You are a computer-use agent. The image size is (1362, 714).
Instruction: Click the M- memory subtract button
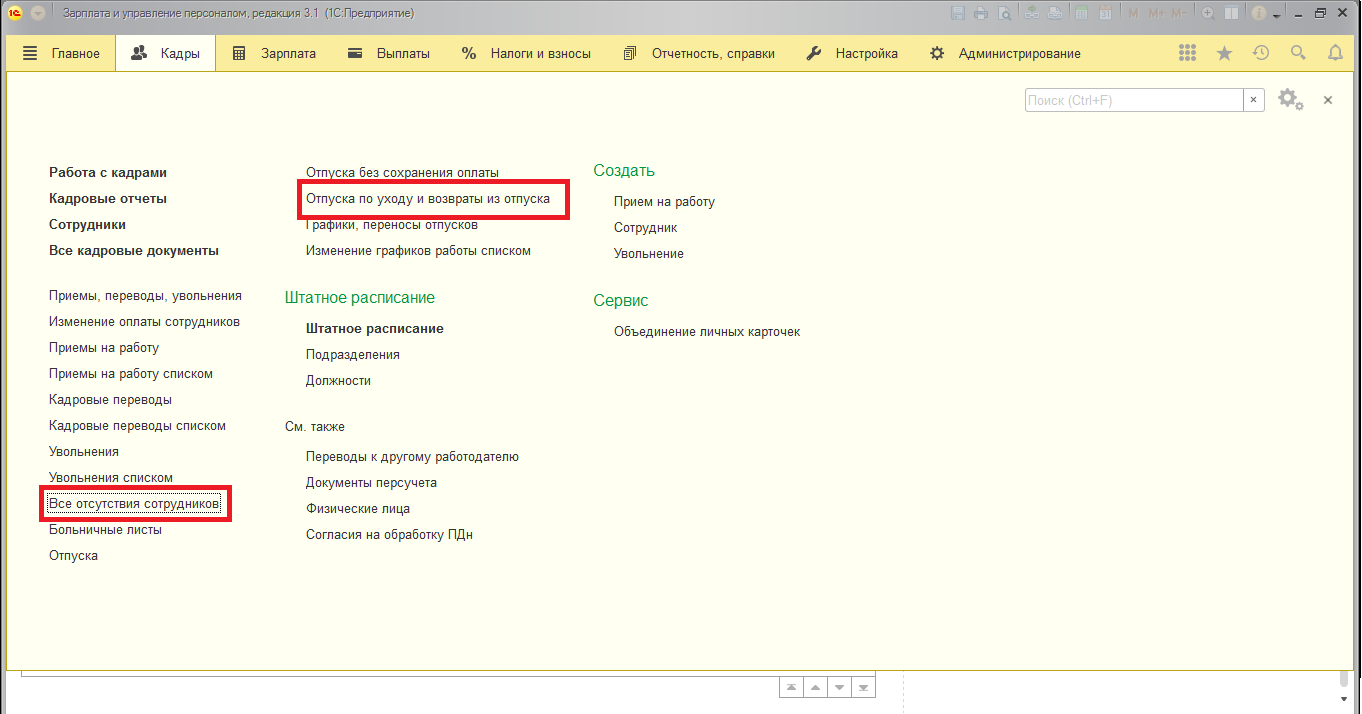pos(1179,13)
